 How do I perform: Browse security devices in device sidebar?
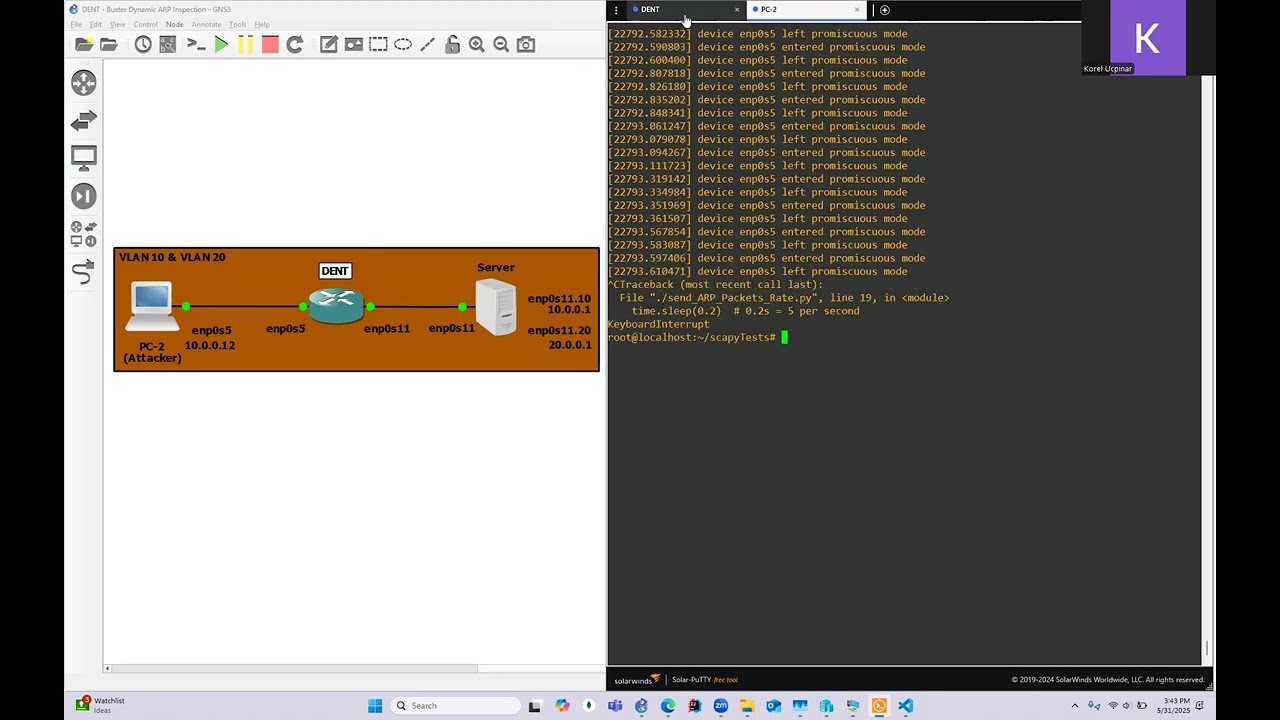coord(84,196)
